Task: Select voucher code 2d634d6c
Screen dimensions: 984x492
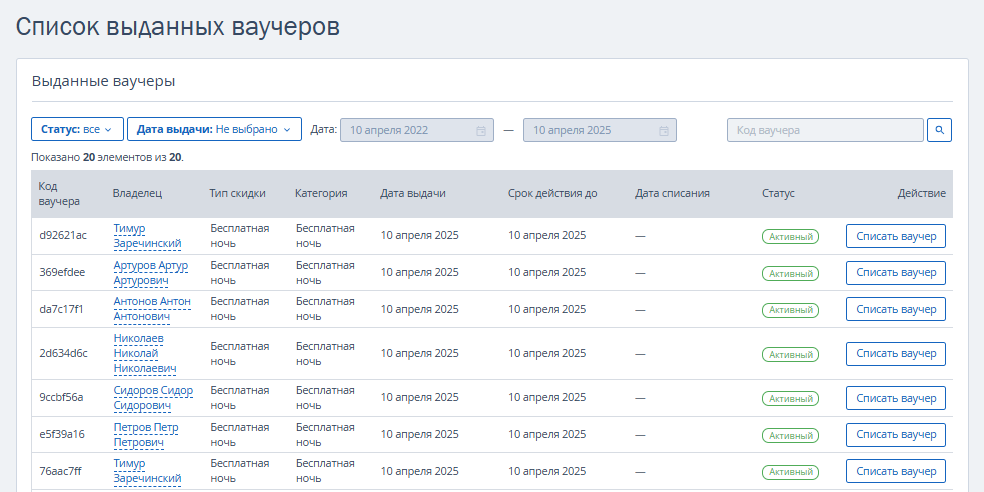Action: pos(63,353)
